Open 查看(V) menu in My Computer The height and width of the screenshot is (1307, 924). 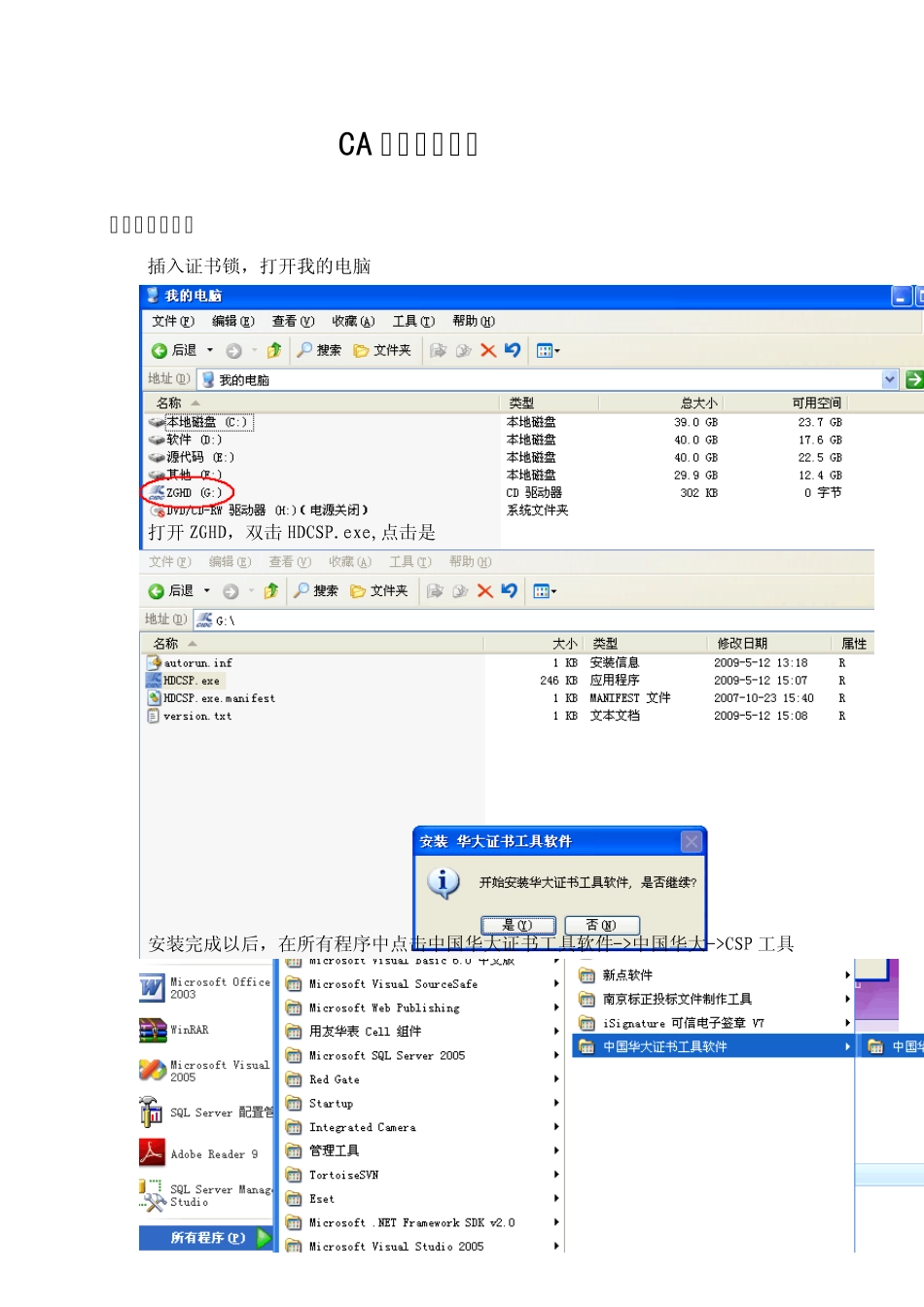pyautogui.click(x=293, y=322)
